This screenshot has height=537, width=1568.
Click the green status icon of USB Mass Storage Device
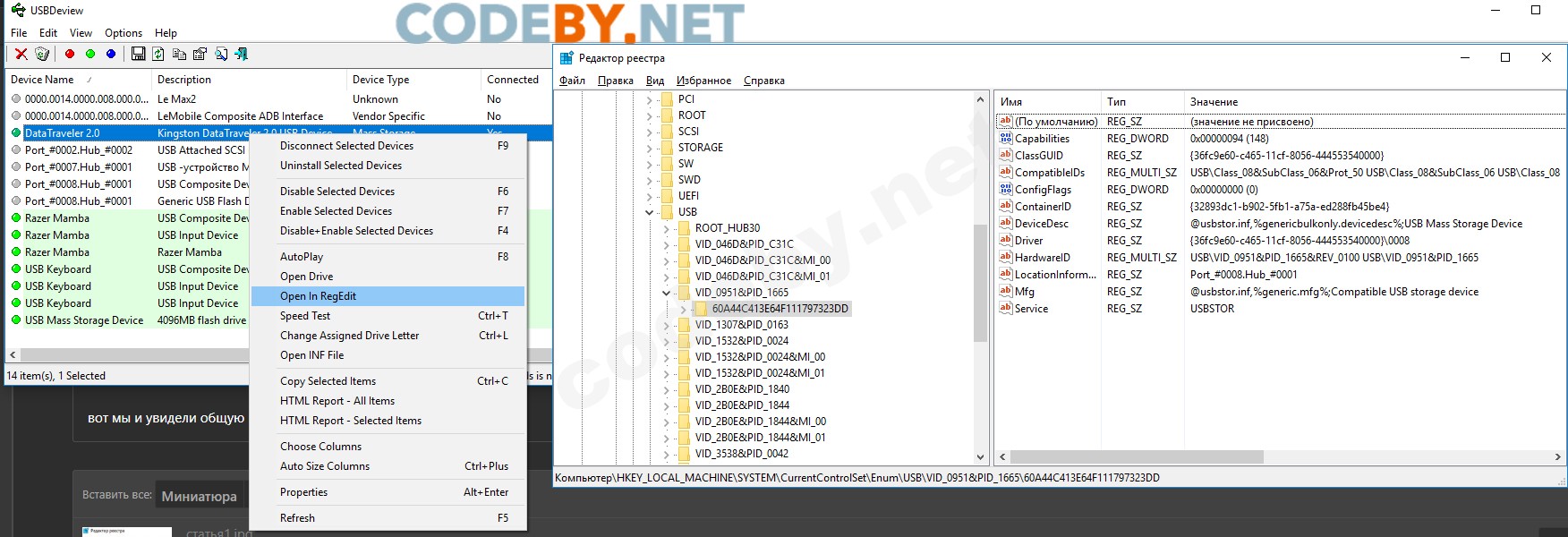click(16, 320)
